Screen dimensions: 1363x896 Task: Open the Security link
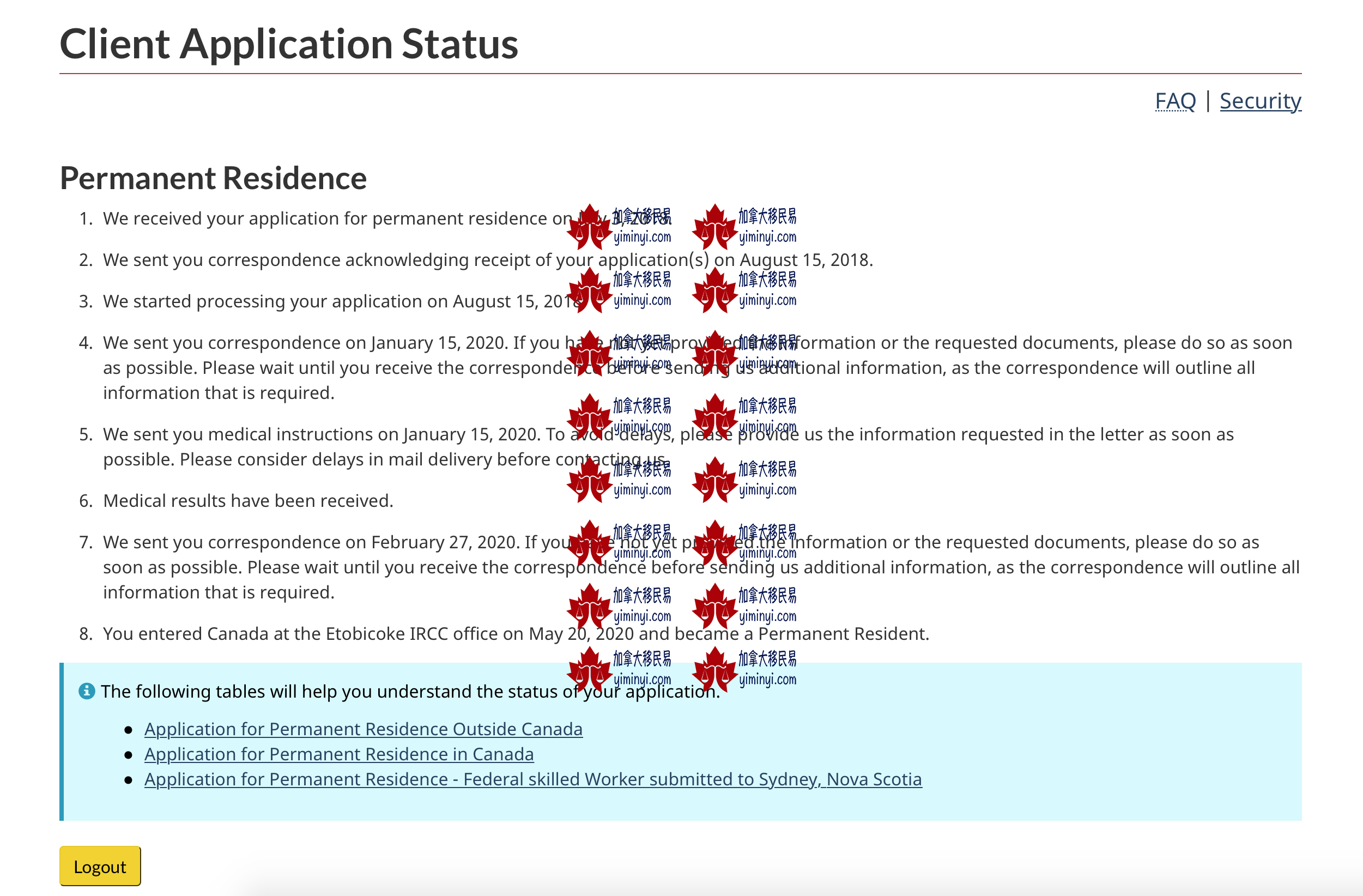click(x=1260, y=101)
